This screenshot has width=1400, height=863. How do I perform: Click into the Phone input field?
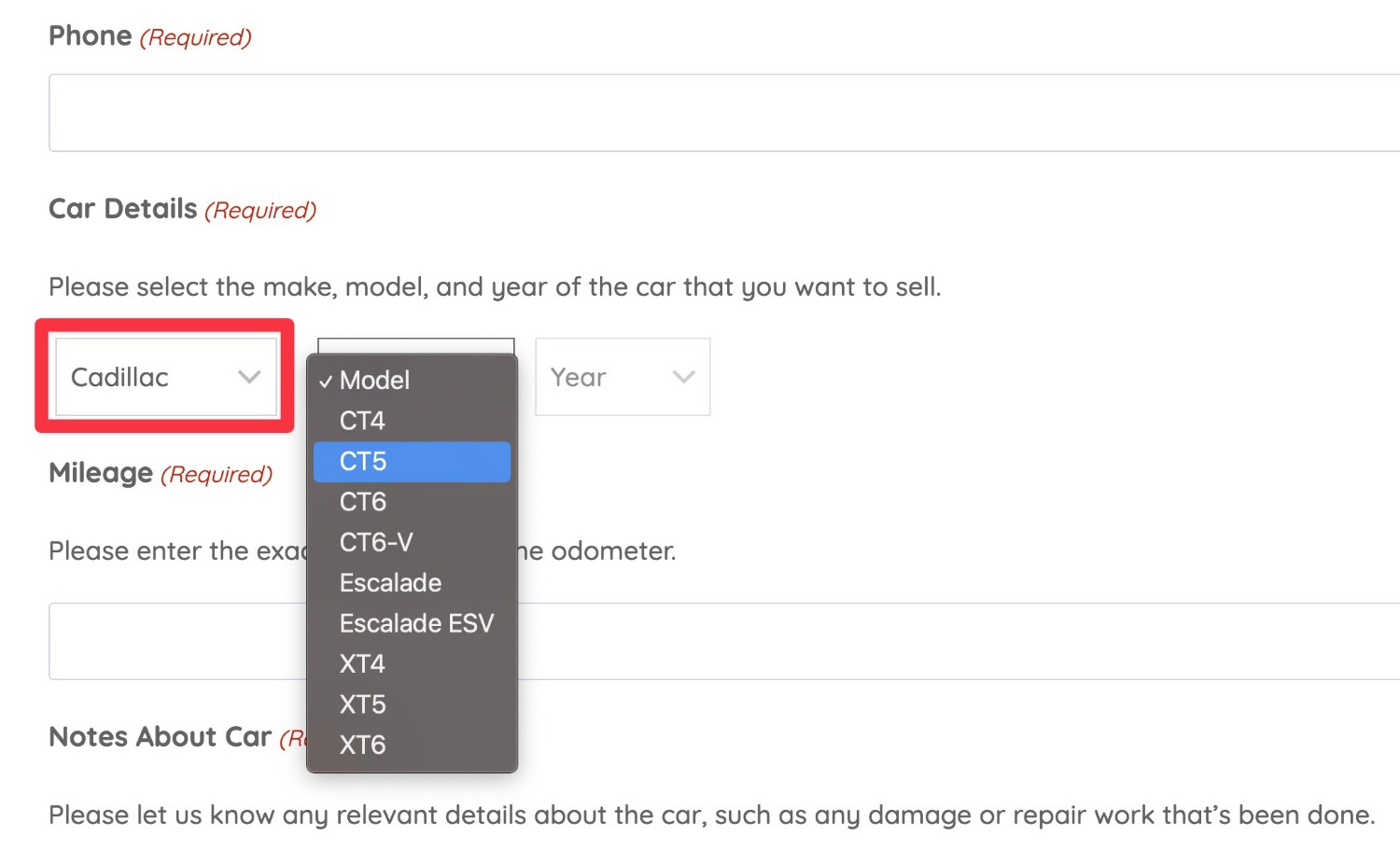coord(724,113)
